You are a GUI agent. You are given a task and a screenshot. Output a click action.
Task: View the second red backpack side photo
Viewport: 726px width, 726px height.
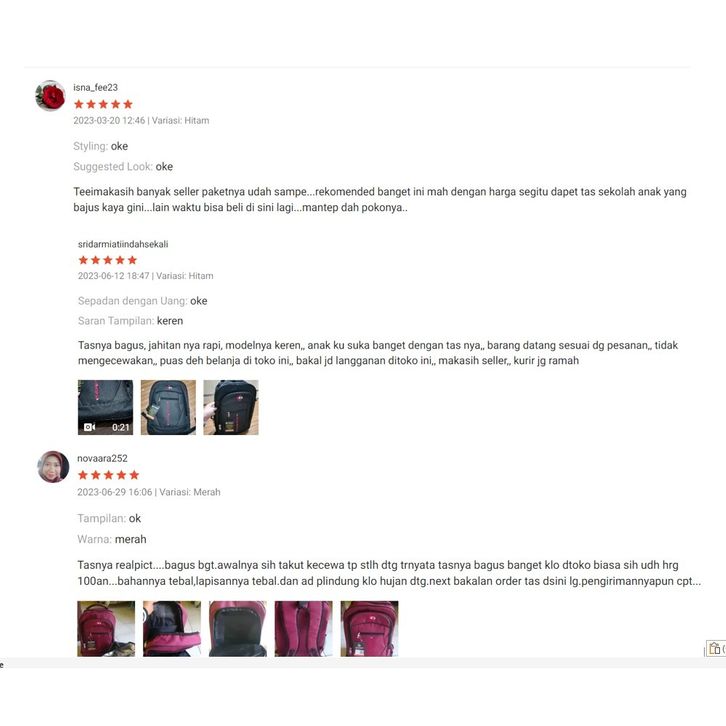click(x=172, y=629)
